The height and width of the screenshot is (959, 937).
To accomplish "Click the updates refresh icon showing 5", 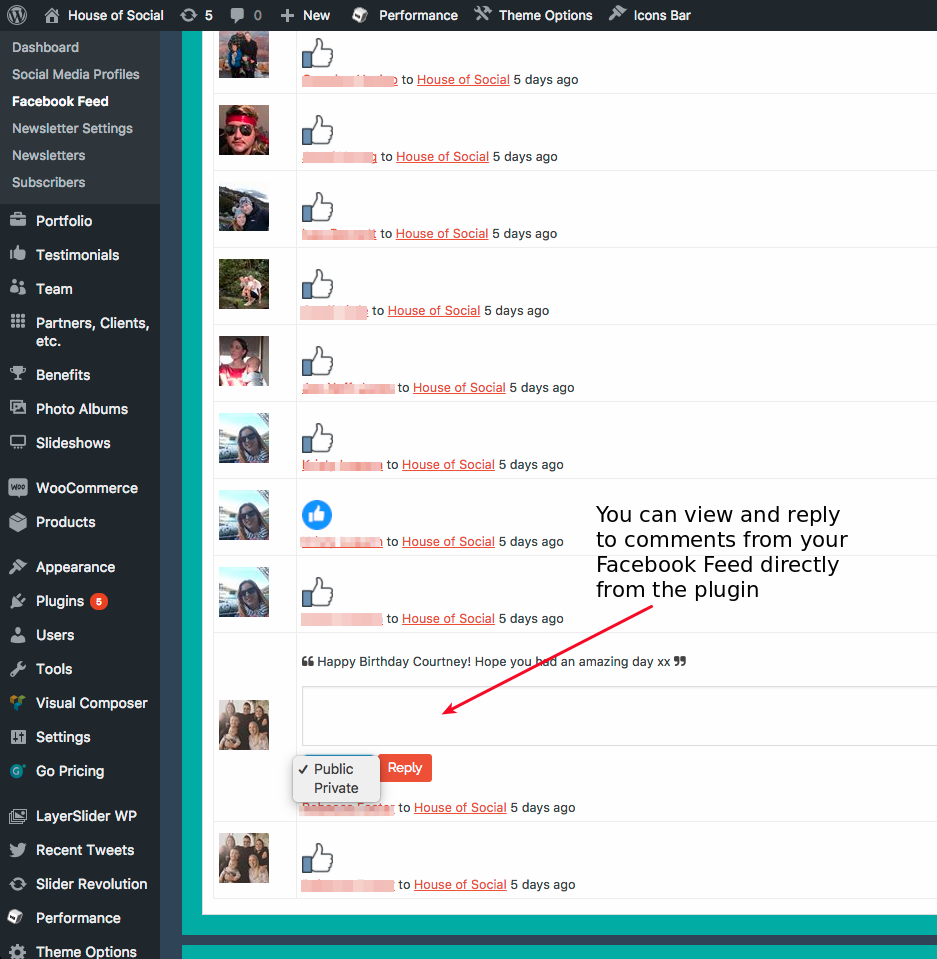I will (188, 15).
